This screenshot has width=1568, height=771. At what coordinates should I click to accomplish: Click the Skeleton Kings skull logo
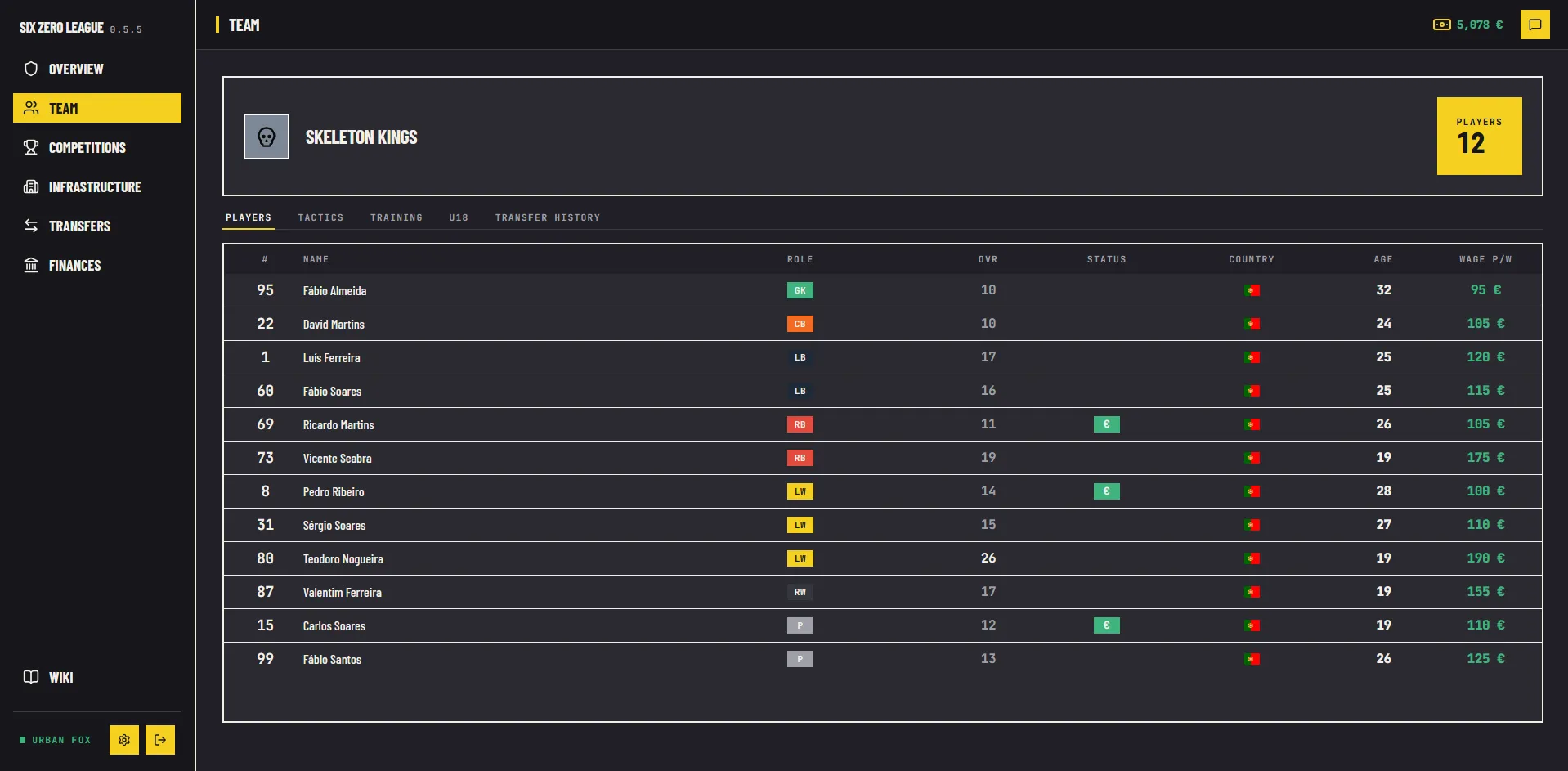coord(267,137)
